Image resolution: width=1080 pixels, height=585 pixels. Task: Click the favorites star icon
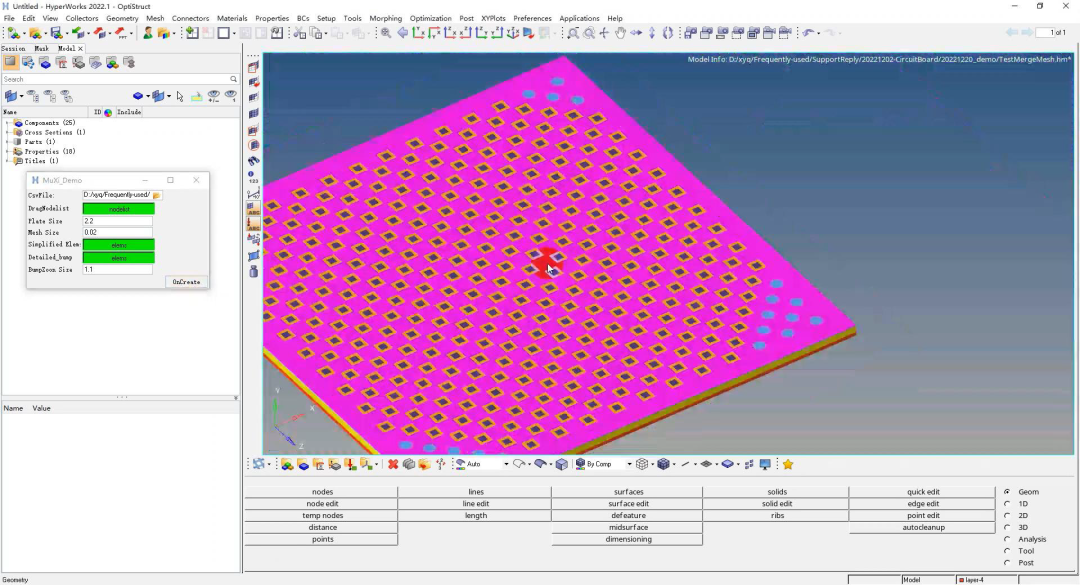(x=788, y=464)
